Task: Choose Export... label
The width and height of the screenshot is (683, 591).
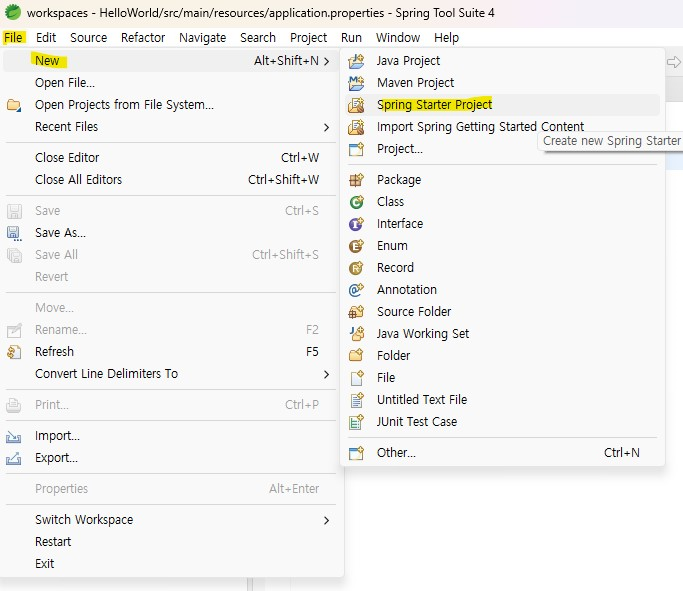Action: (x=57, y=458)
